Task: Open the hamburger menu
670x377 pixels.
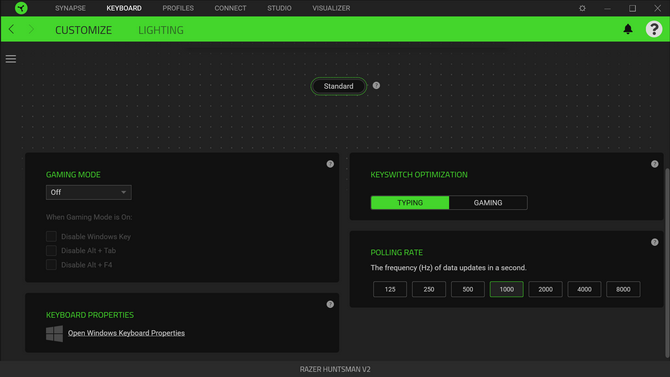Action: pyautogui.click(x=11, y=59)
